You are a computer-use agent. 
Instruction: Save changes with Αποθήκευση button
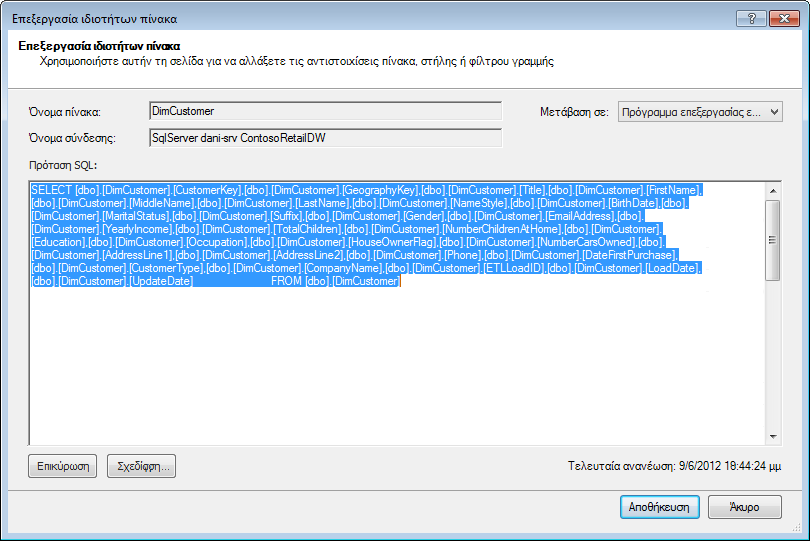[660, 507]
